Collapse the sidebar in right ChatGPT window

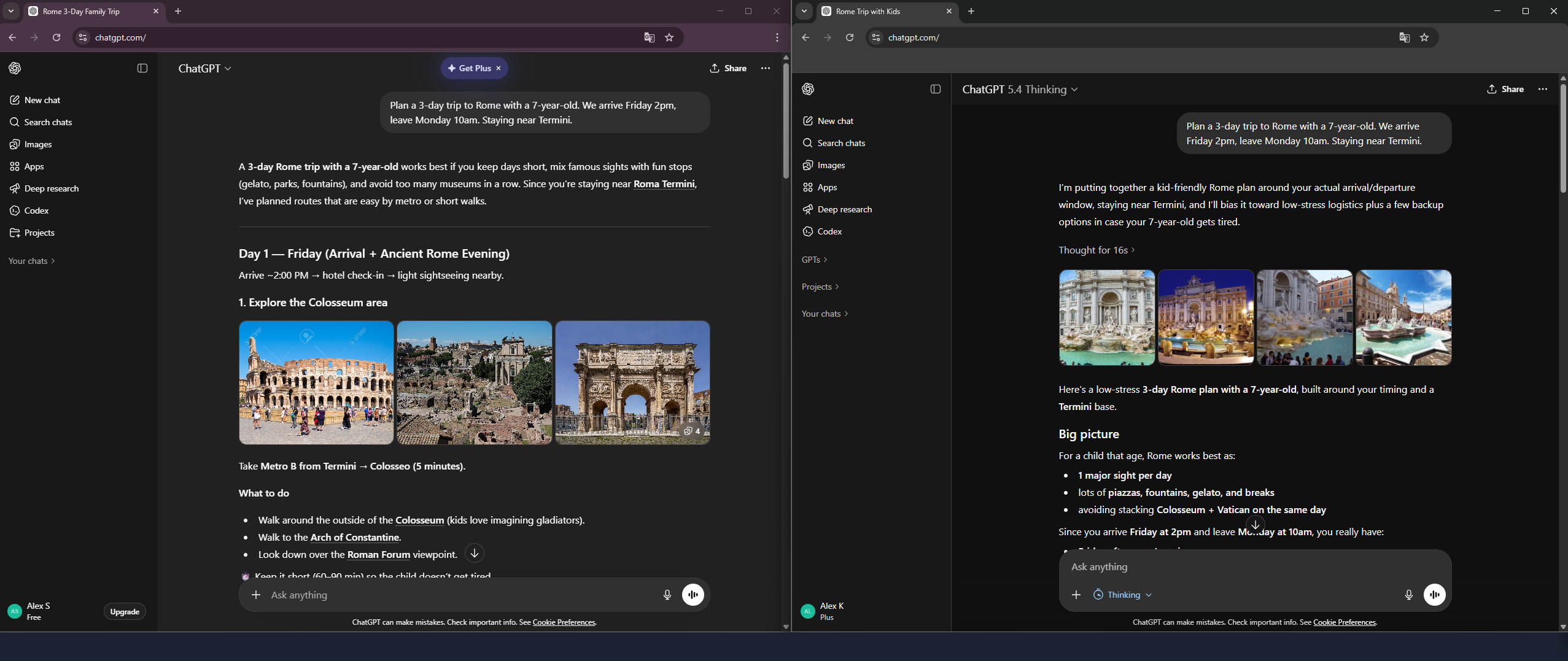click(x=935, y=89)
